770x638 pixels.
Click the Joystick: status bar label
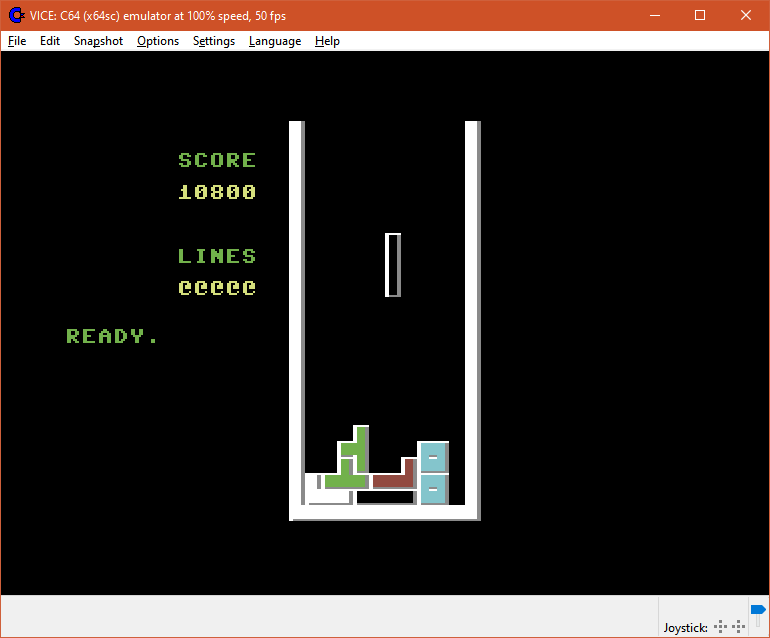[x=686, y=628]
